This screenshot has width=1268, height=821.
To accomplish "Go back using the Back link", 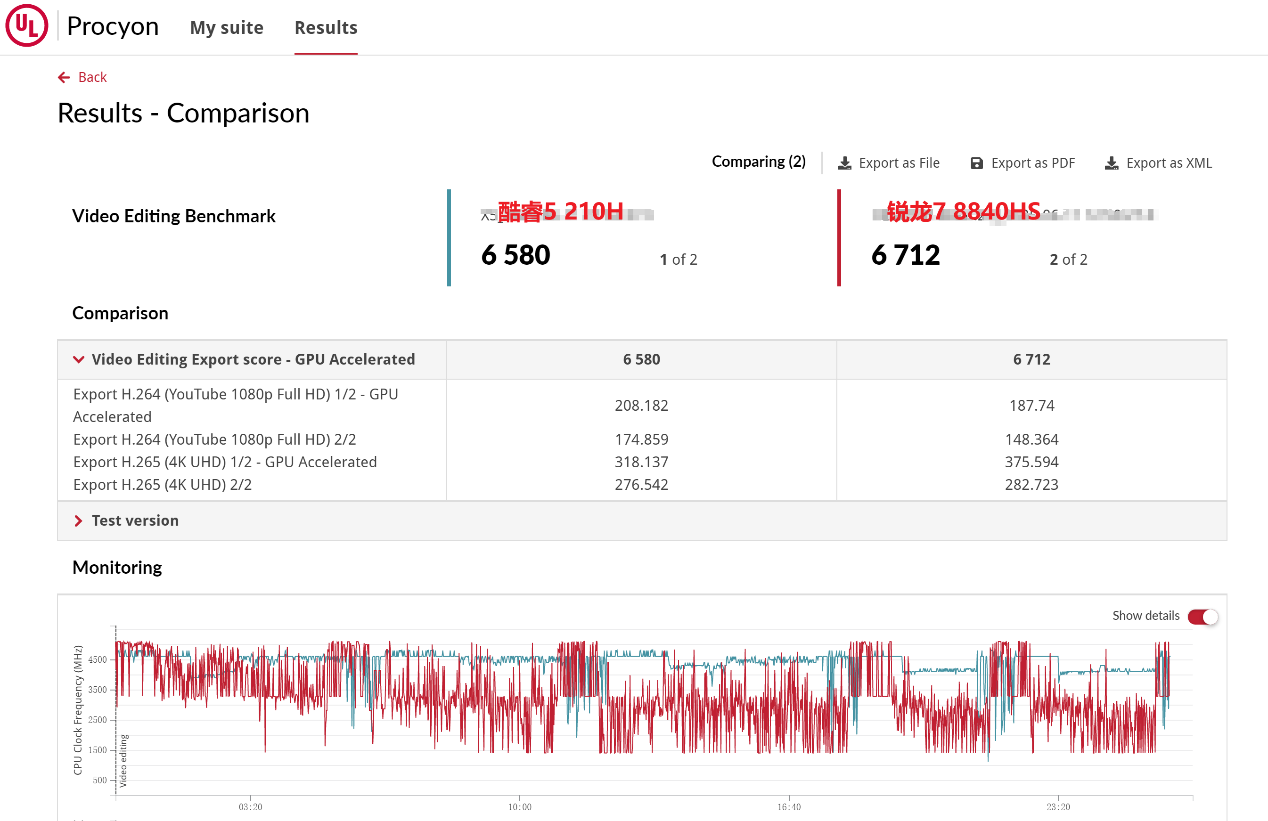I will [92, 78].
